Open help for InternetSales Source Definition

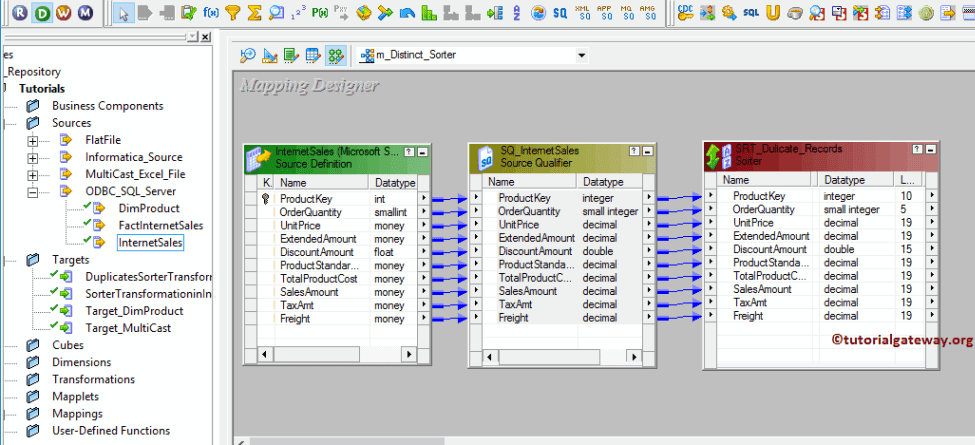pyautogui.click(x=409, y=152)
